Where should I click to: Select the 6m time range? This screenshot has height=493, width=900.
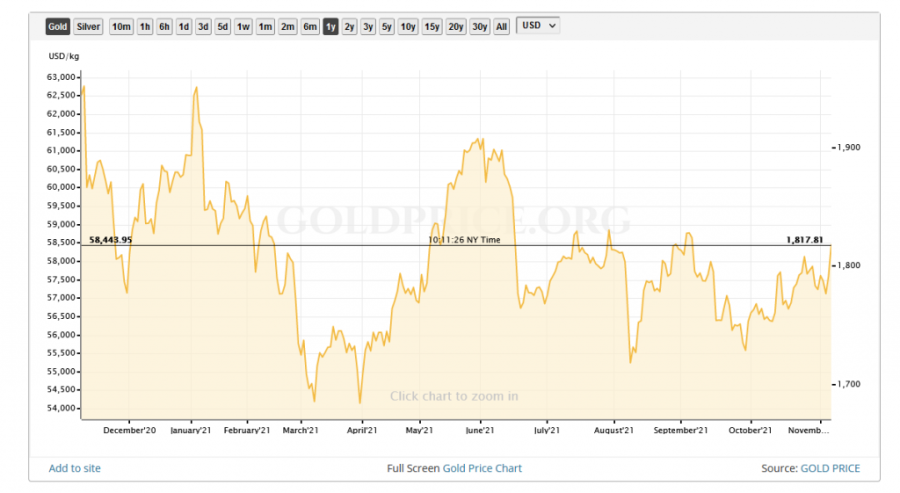(x=309, y=26)
